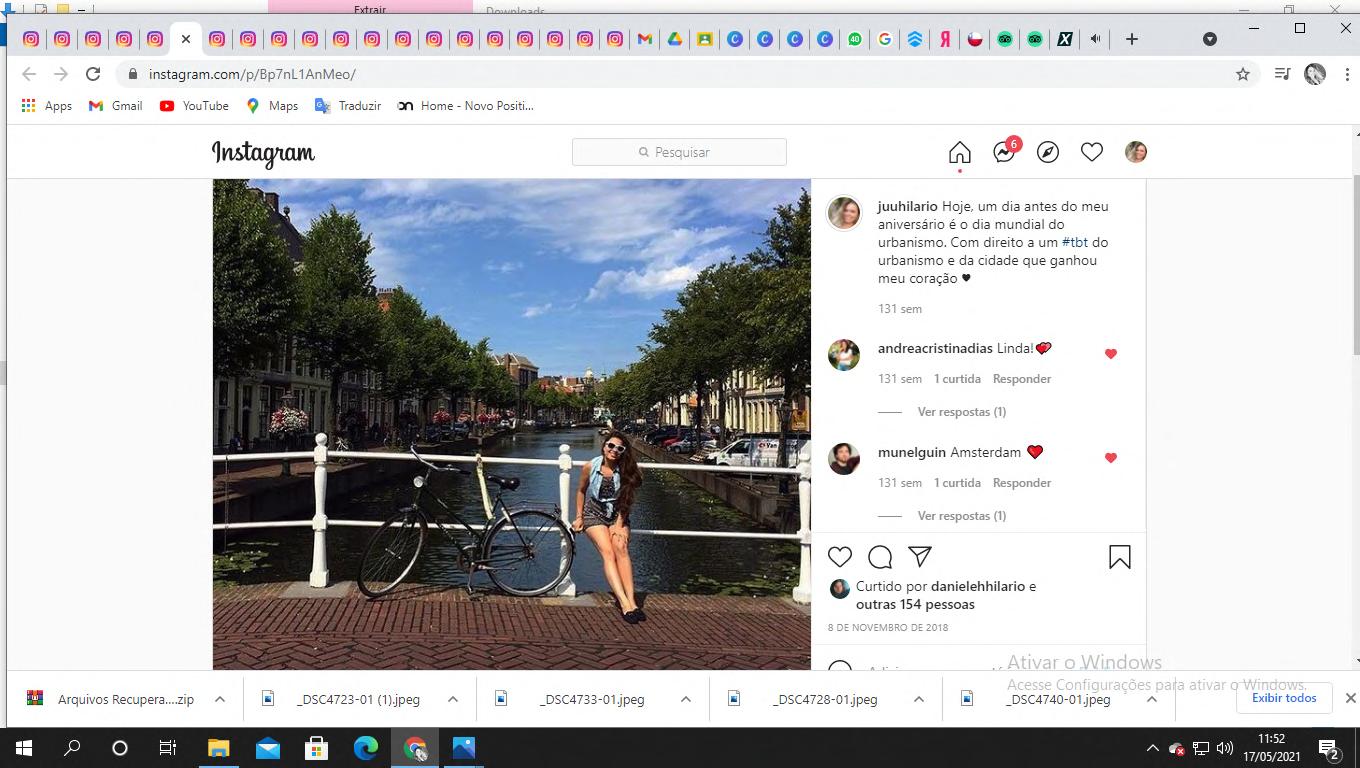This screenshot has width=1360, height=768.
Task: Open the tab search dropdown arrow
Action: [x=1210, y=39]
